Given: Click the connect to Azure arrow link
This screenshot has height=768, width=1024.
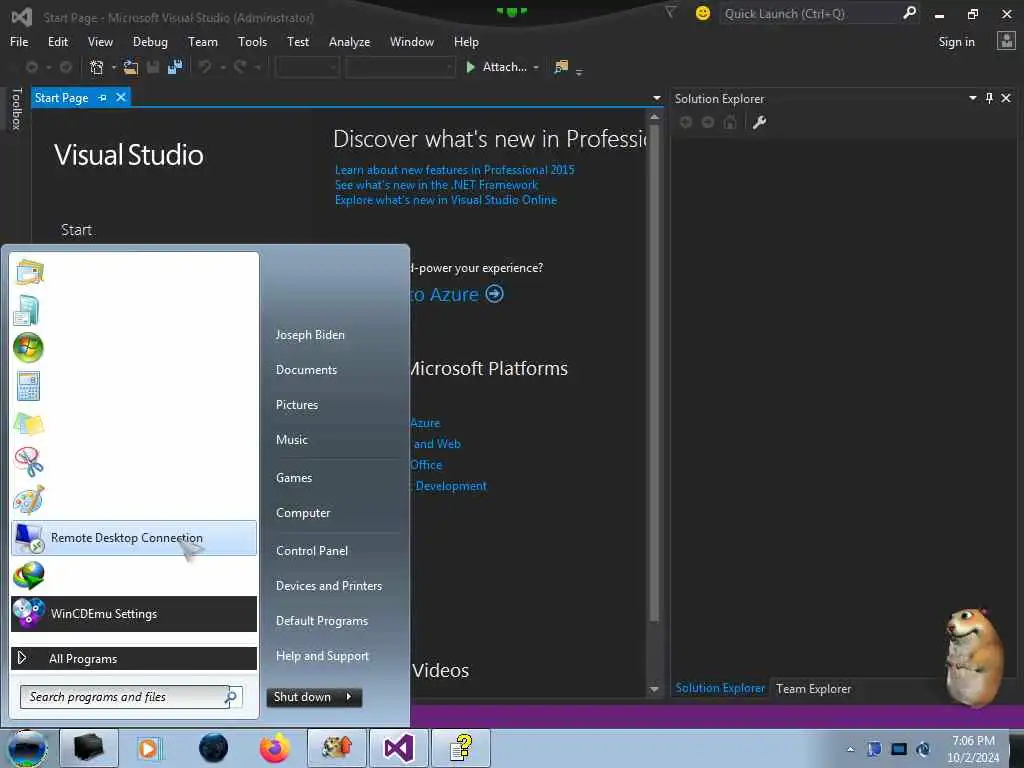Looking at the screenshot, I should [x=494, y=294].
